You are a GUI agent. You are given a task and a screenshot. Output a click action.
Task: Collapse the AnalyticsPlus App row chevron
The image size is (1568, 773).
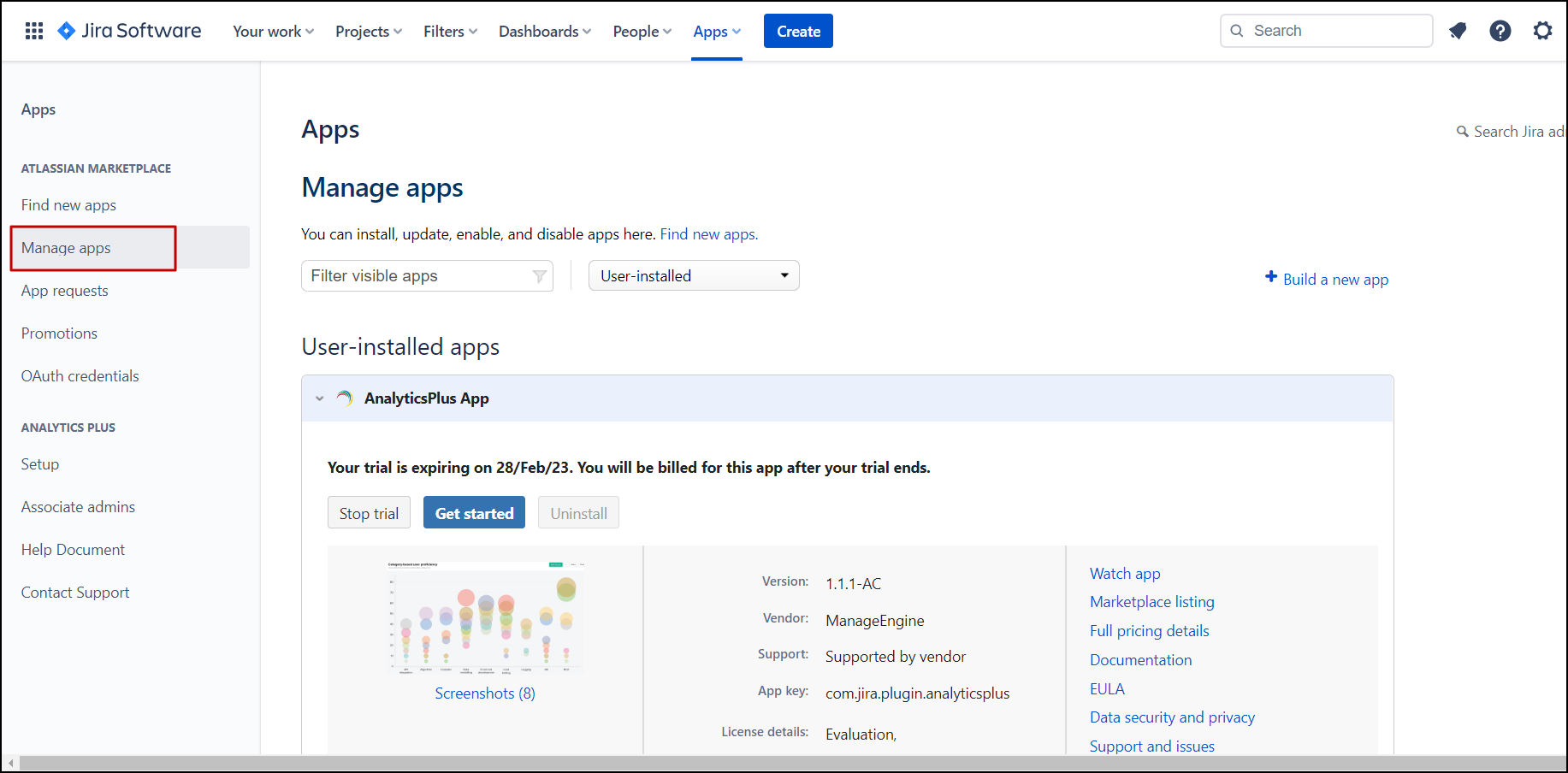pyautogui.click(x=320, y=398)
